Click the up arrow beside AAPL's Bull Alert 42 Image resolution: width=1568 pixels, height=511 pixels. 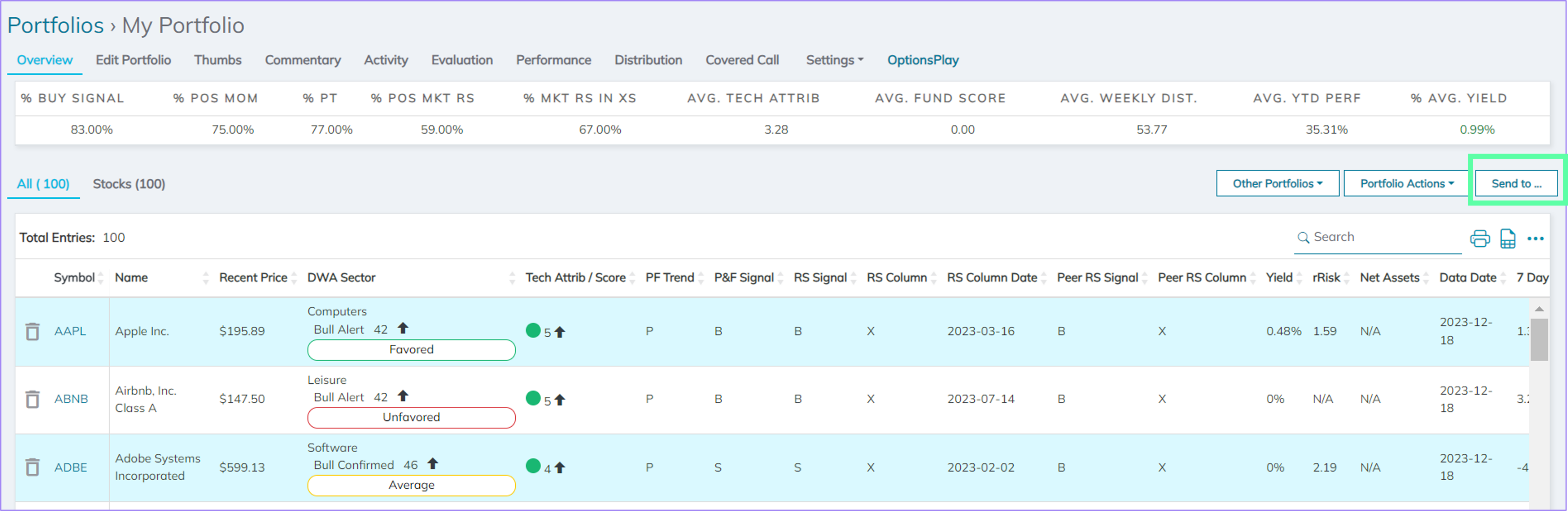tap(403, 329)
